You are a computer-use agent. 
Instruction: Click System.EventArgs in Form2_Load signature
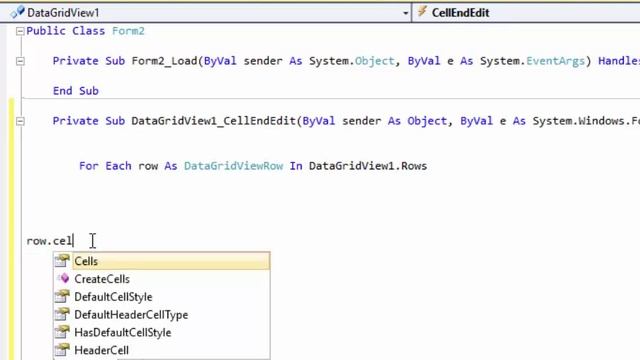click(x=532, y=61)
